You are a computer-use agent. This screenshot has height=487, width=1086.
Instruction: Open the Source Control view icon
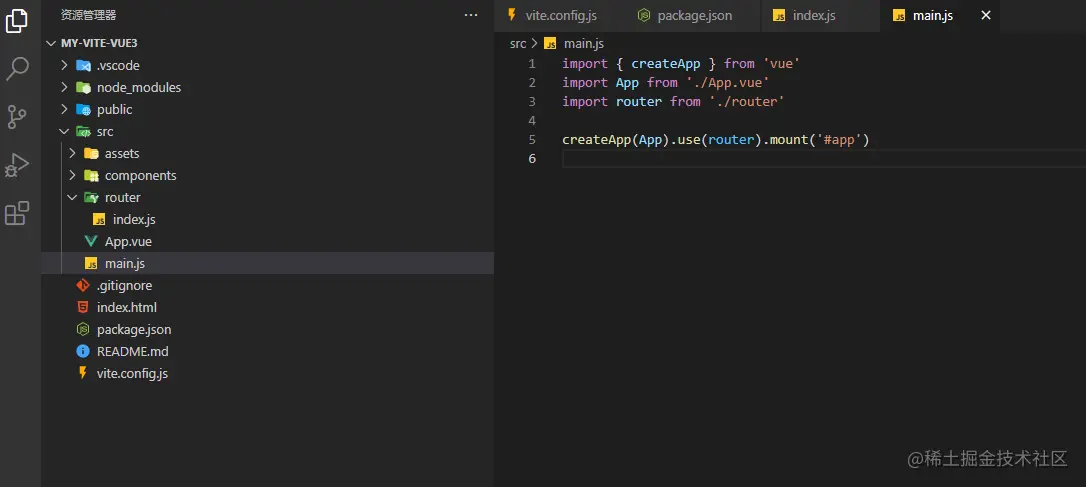(17, 117)
